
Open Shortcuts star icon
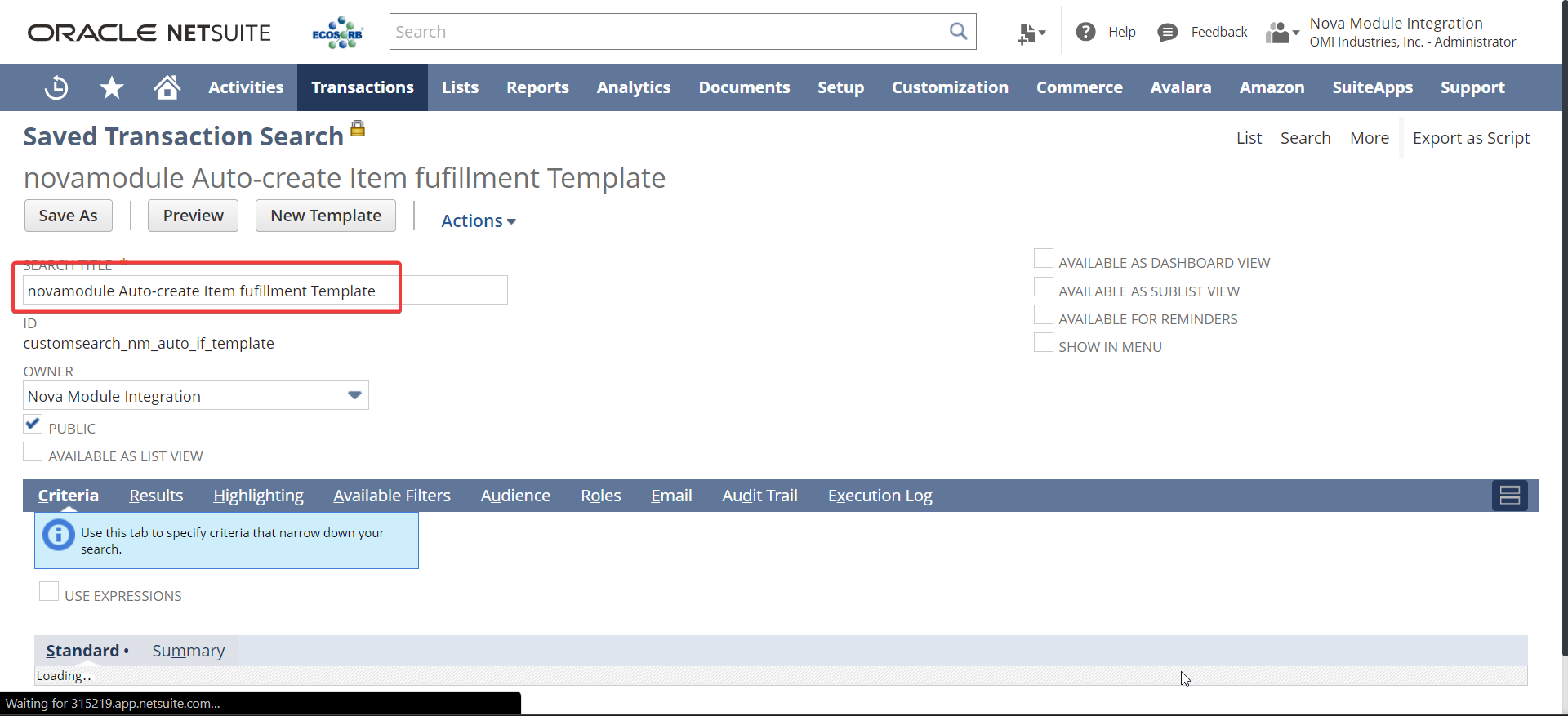112,87
